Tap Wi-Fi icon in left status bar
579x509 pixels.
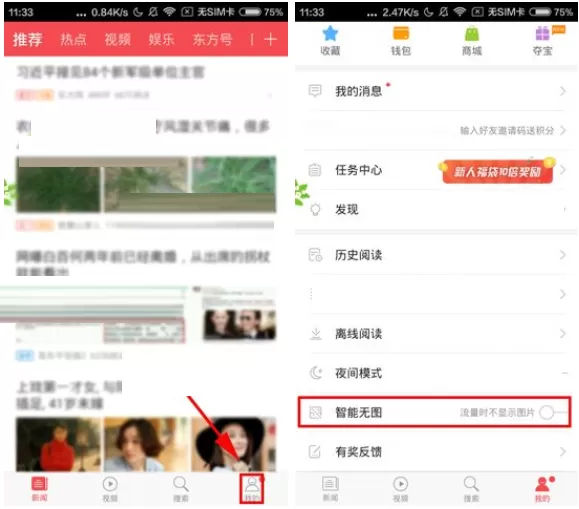coord(169,12)
